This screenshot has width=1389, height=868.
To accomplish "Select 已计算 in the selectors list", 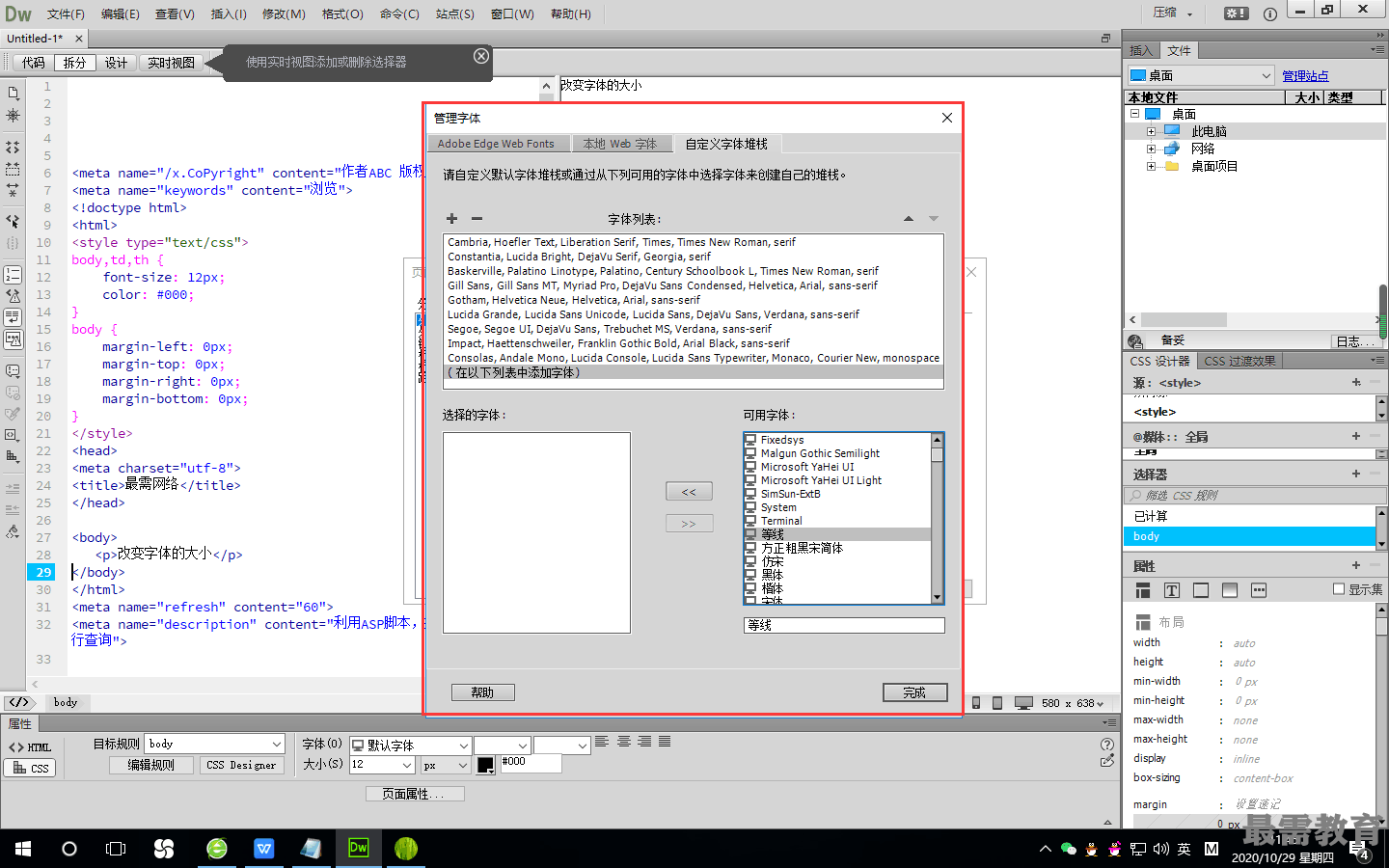I will click(1250, 516).
